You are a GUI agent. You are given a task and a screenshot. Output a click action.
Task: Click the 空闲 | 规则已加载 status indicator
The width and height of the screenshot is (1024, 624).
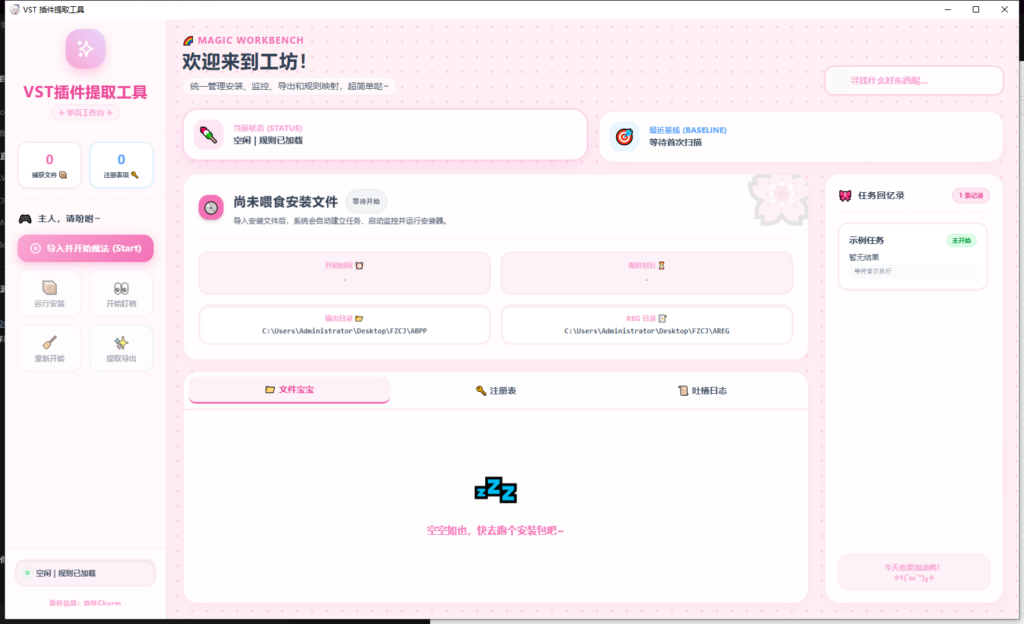(x=85, y=572)
